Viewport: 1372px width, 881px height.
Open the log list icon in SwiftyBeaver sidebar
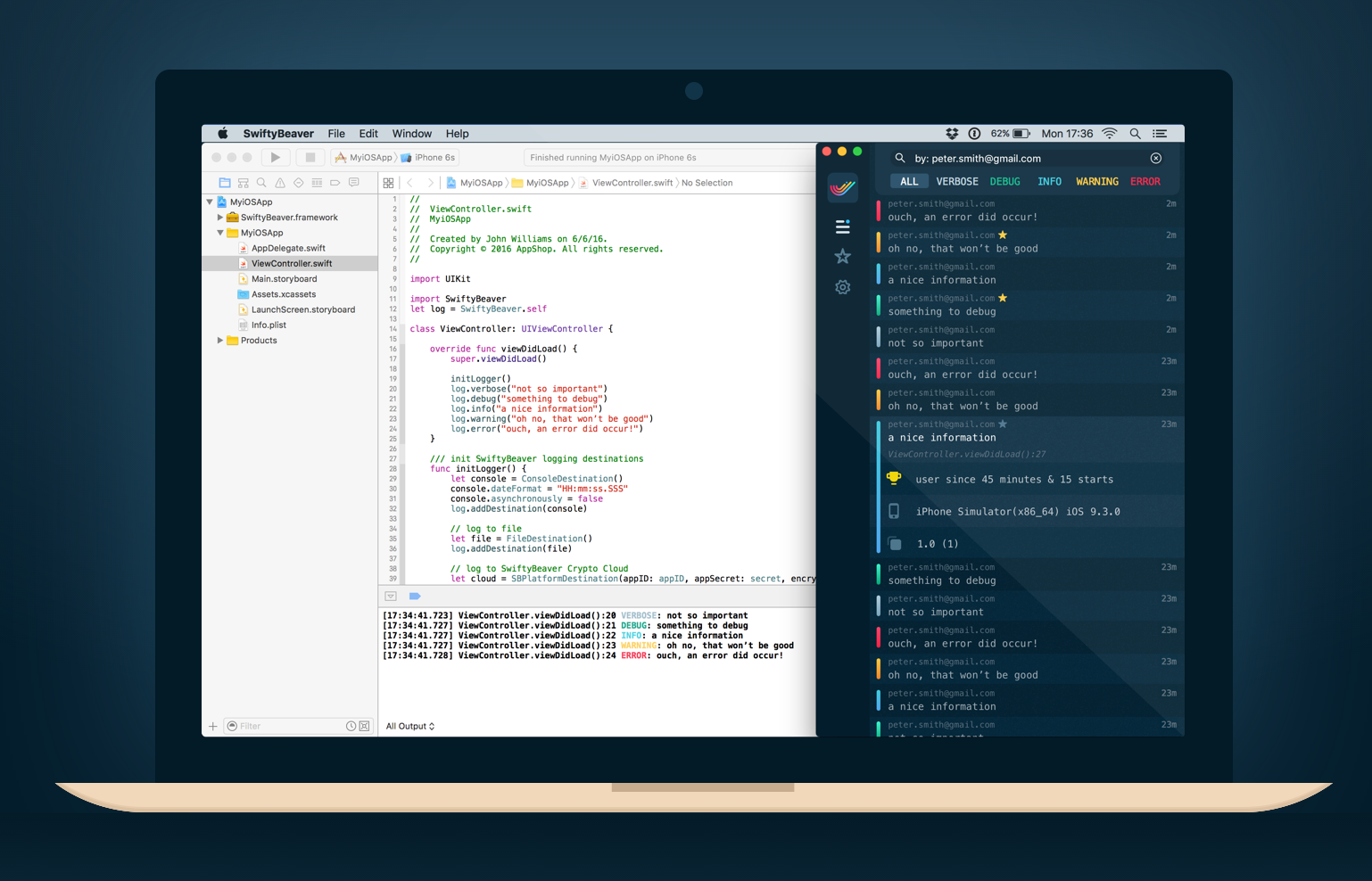(842, 226)
